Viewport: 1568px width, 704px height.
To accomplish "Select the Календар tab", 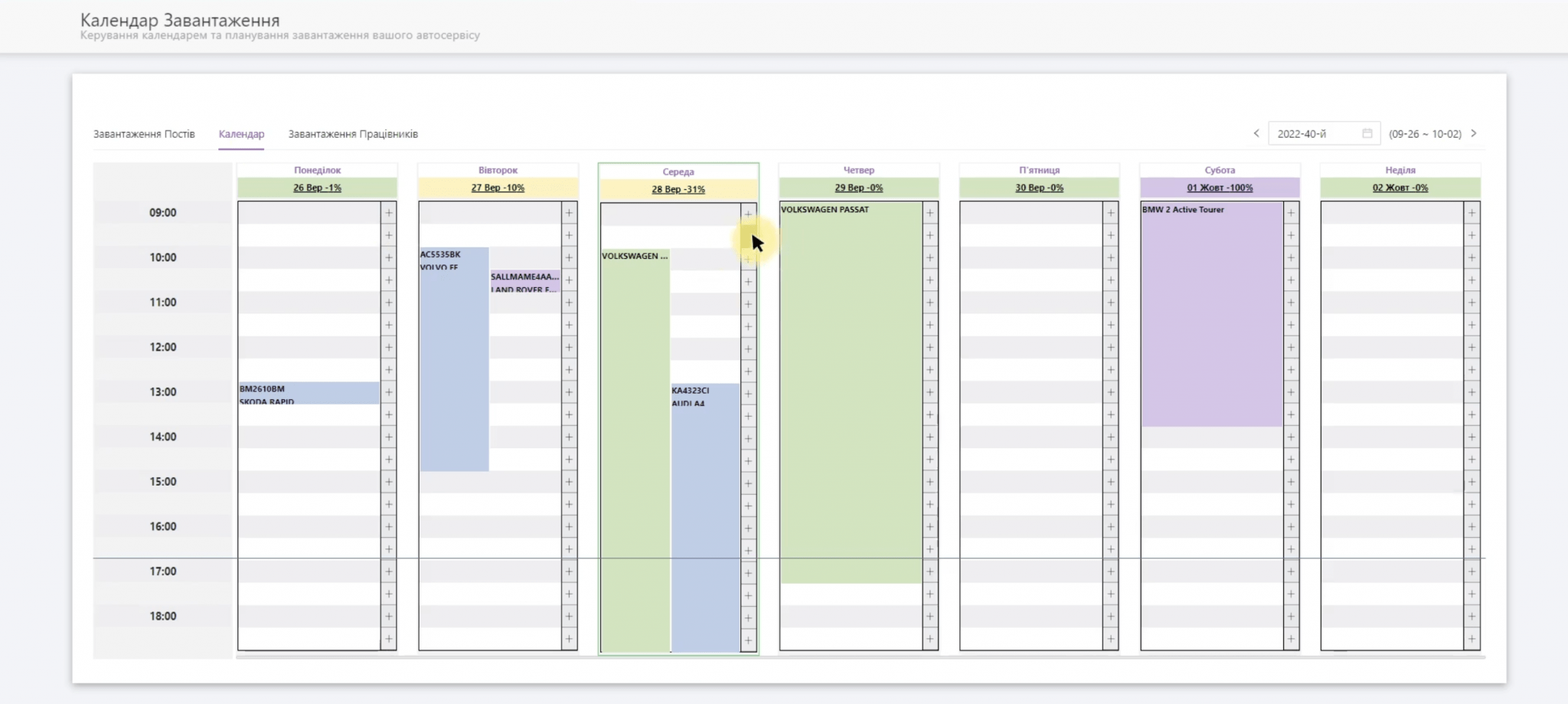I will click(x=241, y=134).
